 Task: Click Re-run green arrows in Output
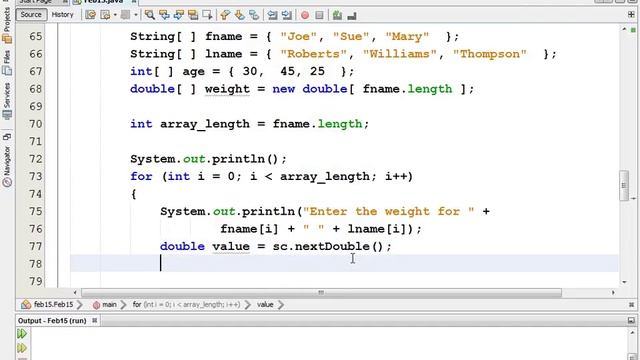click(x=22, y=333)
